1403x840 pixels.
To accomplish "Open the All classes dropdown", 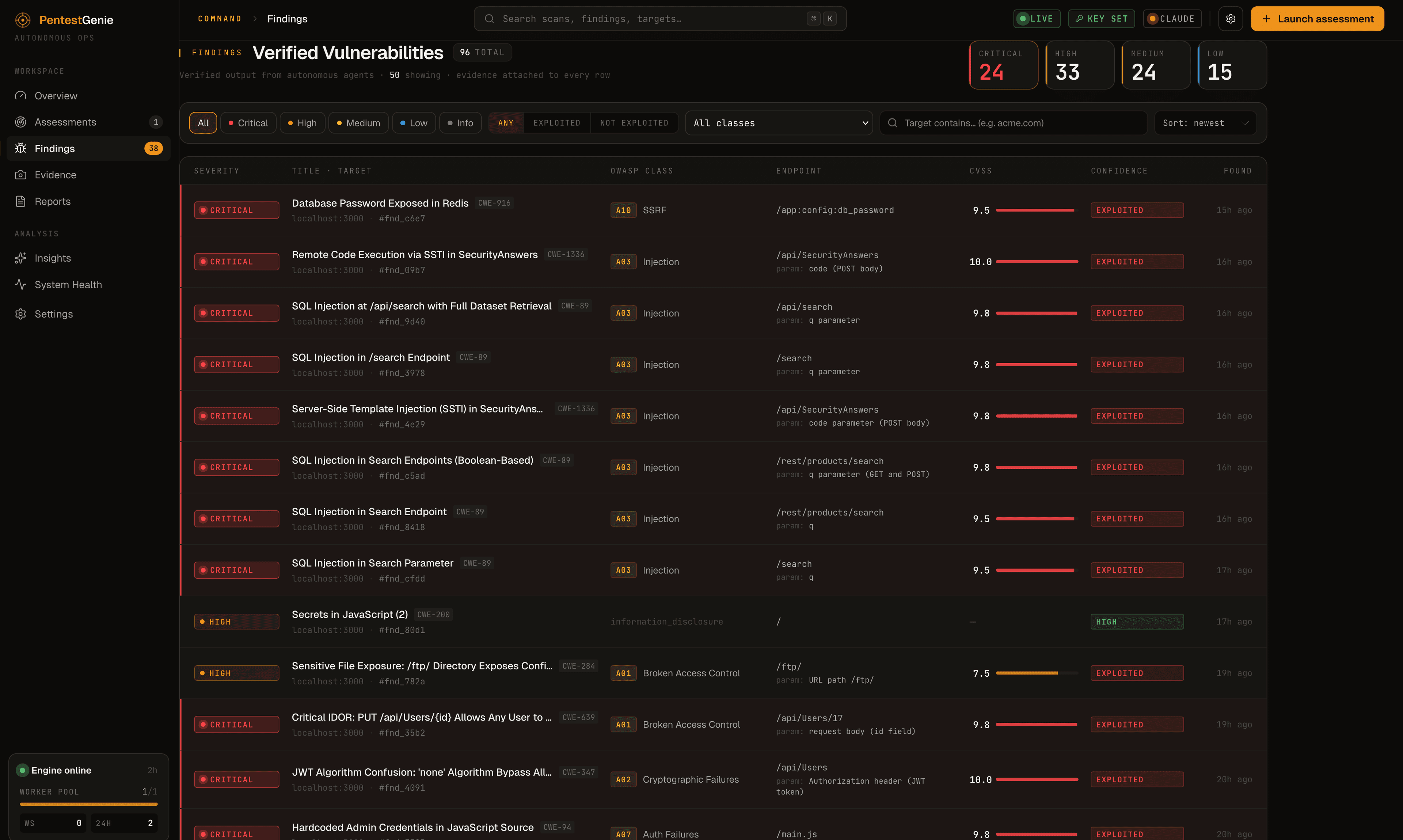I will pos(779,123).
